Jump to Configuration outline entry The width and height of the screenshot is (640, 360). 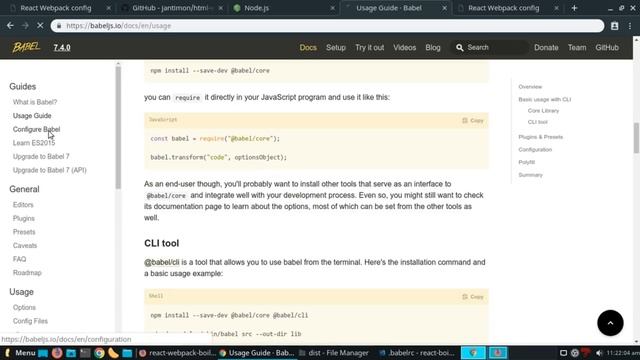coord(535,150)
